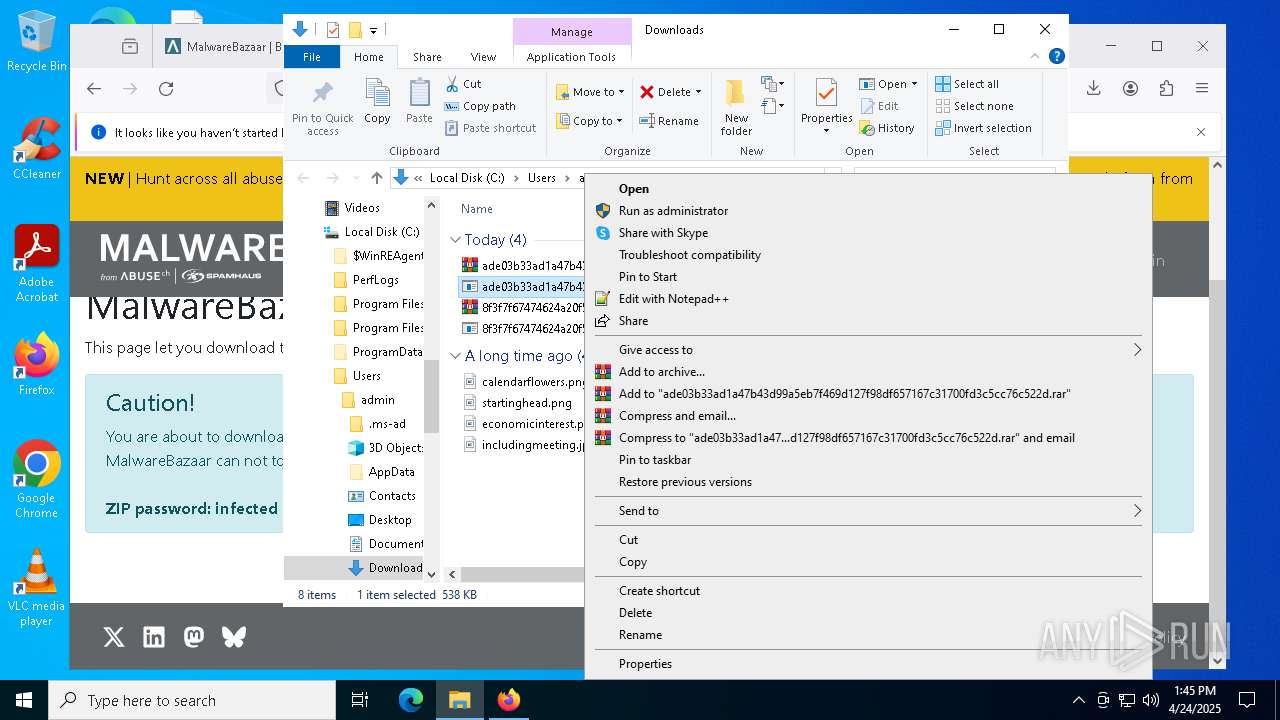Switch to the Share ribbon tab
This screenshot has height=720, width=1280.
click(427, 57)
